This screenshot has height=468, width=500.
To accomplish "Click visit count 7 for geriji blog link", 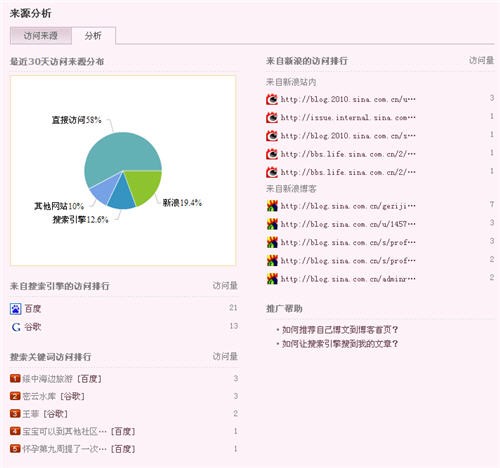I will 492,204.
